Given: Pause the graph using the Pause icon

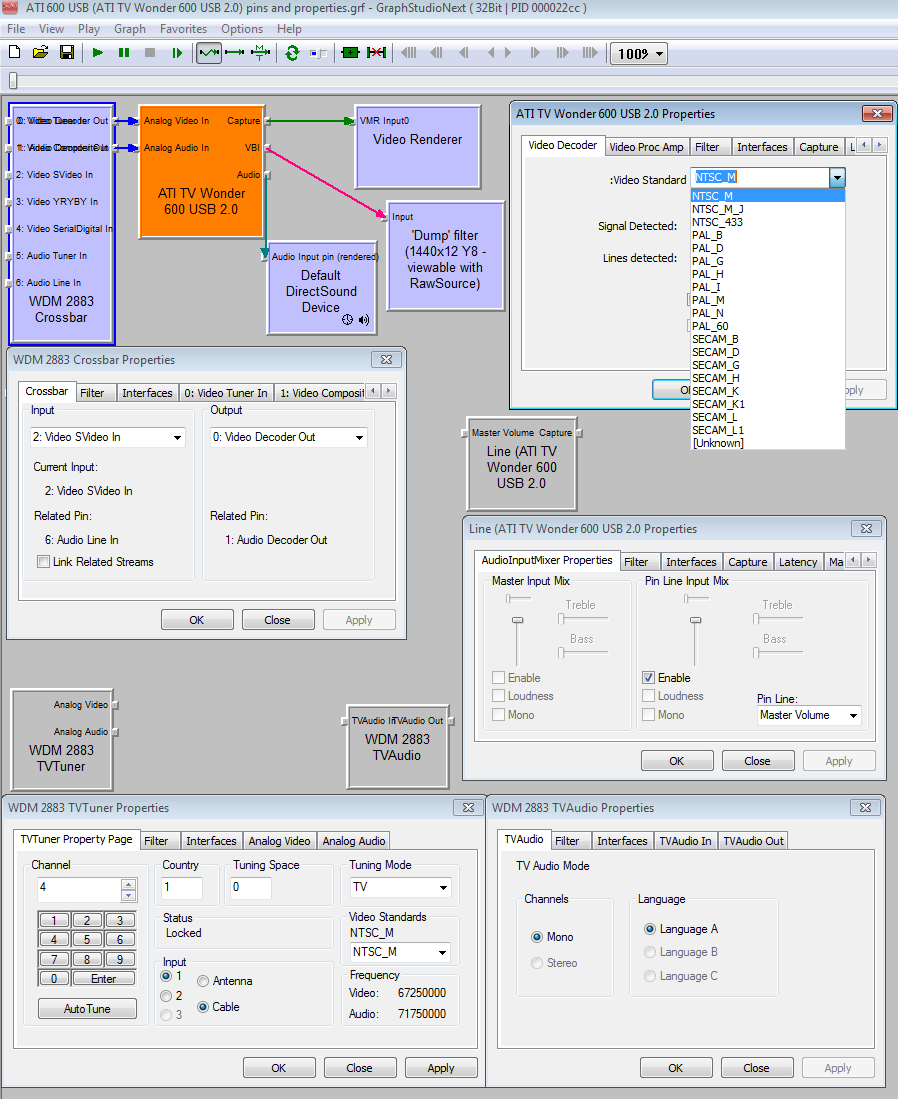Looking at the screenshot, I should (124, 53).
